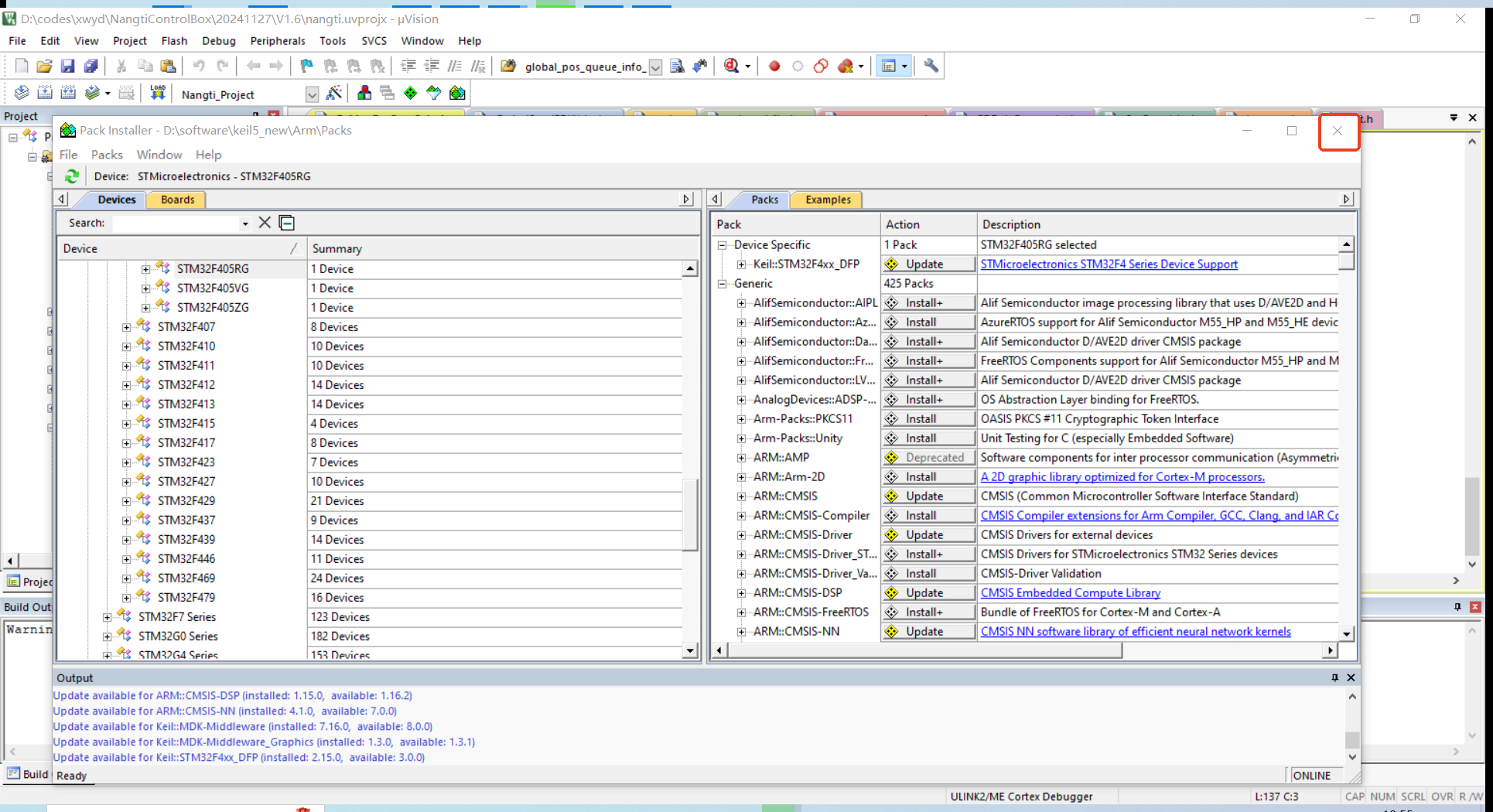Open the CMSIS Embedded Compute Library link

point(1070,593)
